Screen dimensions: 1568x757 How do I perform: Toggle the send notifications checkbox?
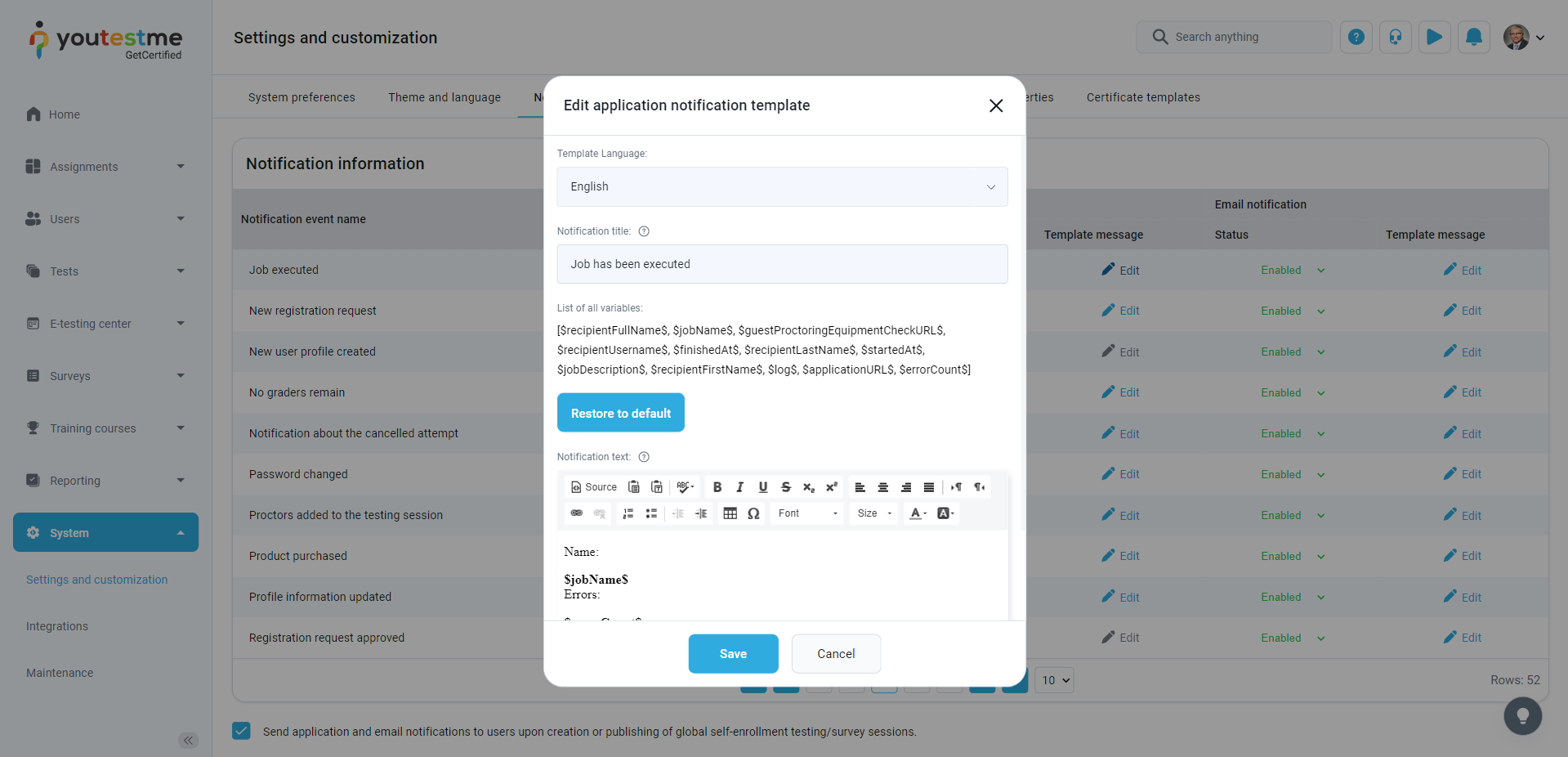tap(241, 731)
